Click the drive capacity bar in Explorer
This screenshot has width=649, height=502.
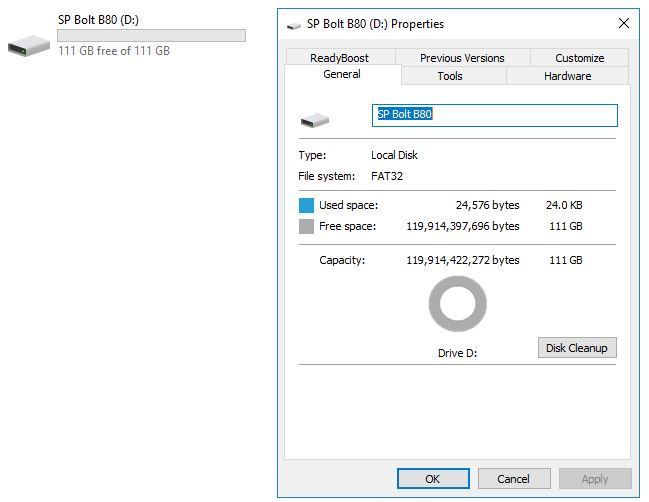click(151, 35)
